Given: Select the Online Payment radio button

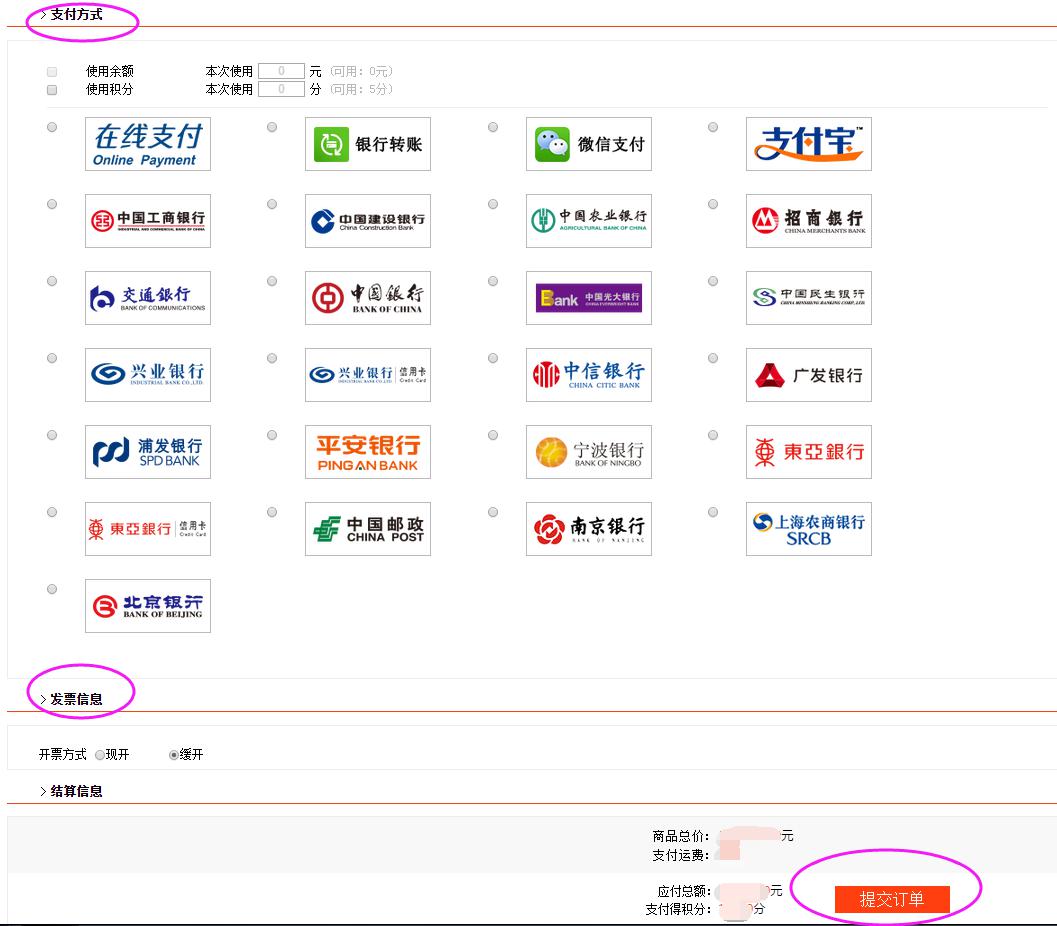Looking at the screenshot, I should (x=52, y=127).
